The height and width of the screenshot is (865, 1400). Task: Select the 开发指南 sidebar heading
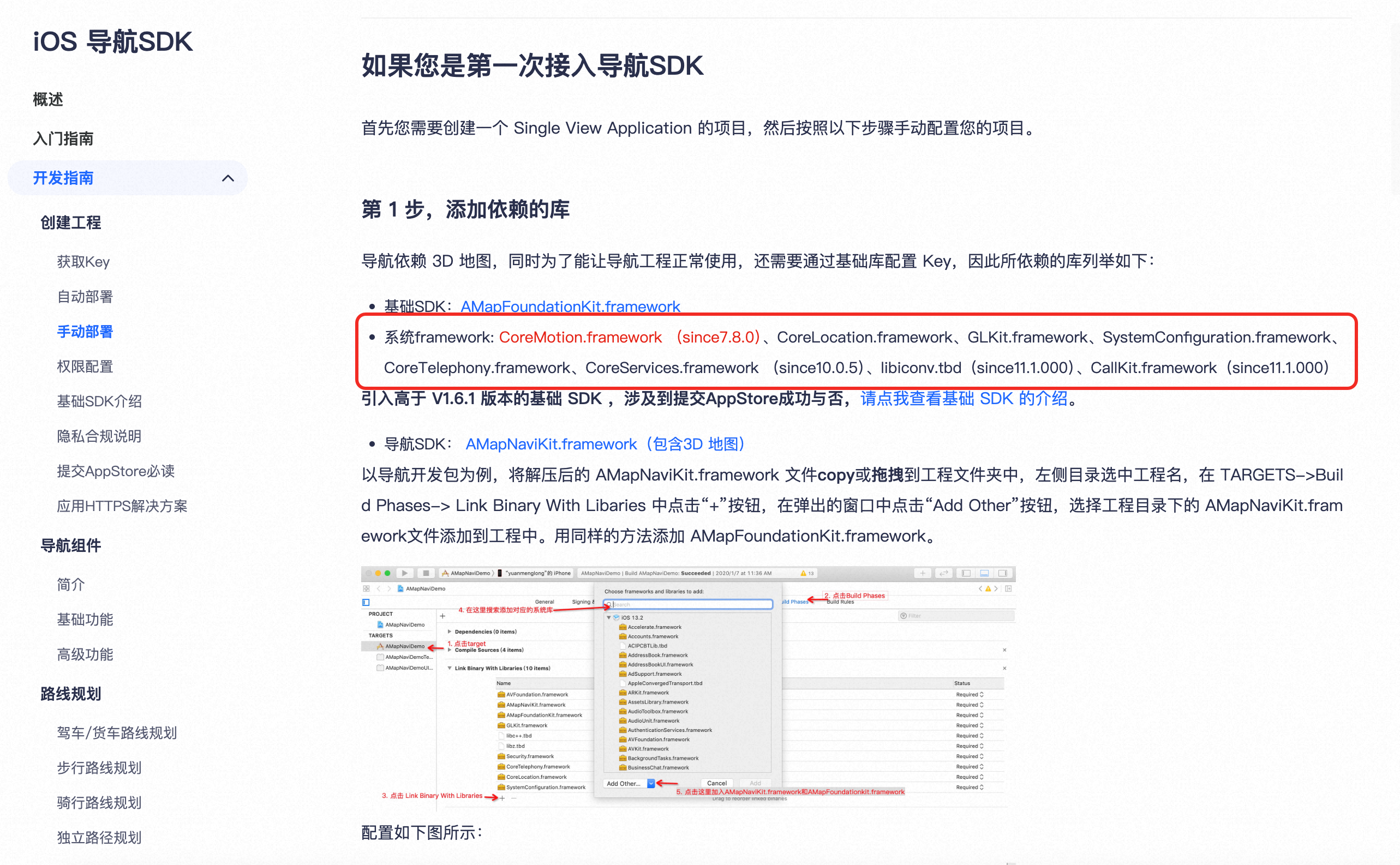[63, 178]
